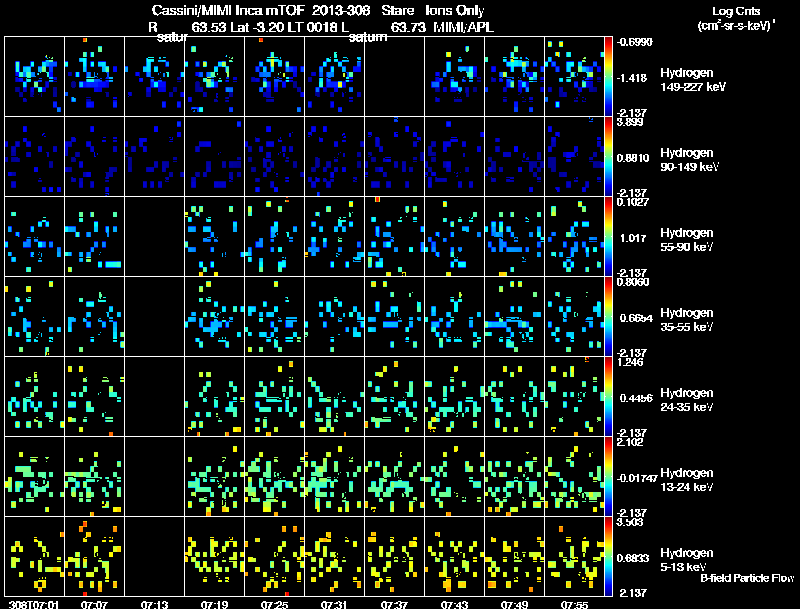Click the 07:49 time axis label
This screenshot has width=800, height=609.
pos(514,604)
